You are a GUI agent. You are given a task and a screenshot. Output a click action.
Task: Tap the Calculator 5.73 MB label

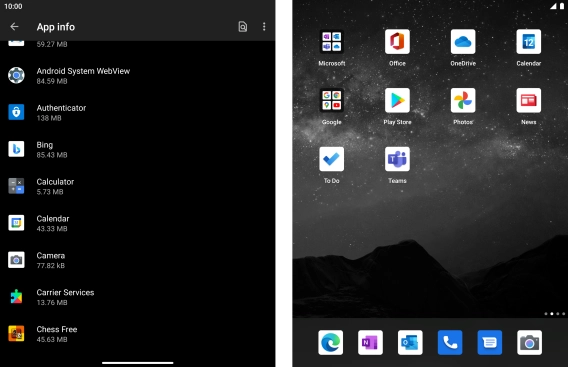[55, 187]
